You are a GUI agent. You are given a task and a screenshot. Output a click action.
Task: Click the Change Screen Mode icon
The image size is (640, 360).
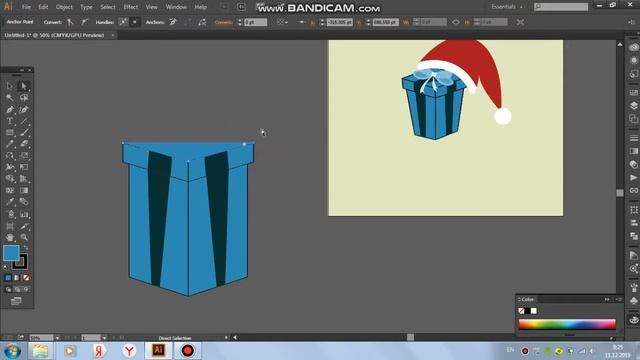click(x=16, y=301)
